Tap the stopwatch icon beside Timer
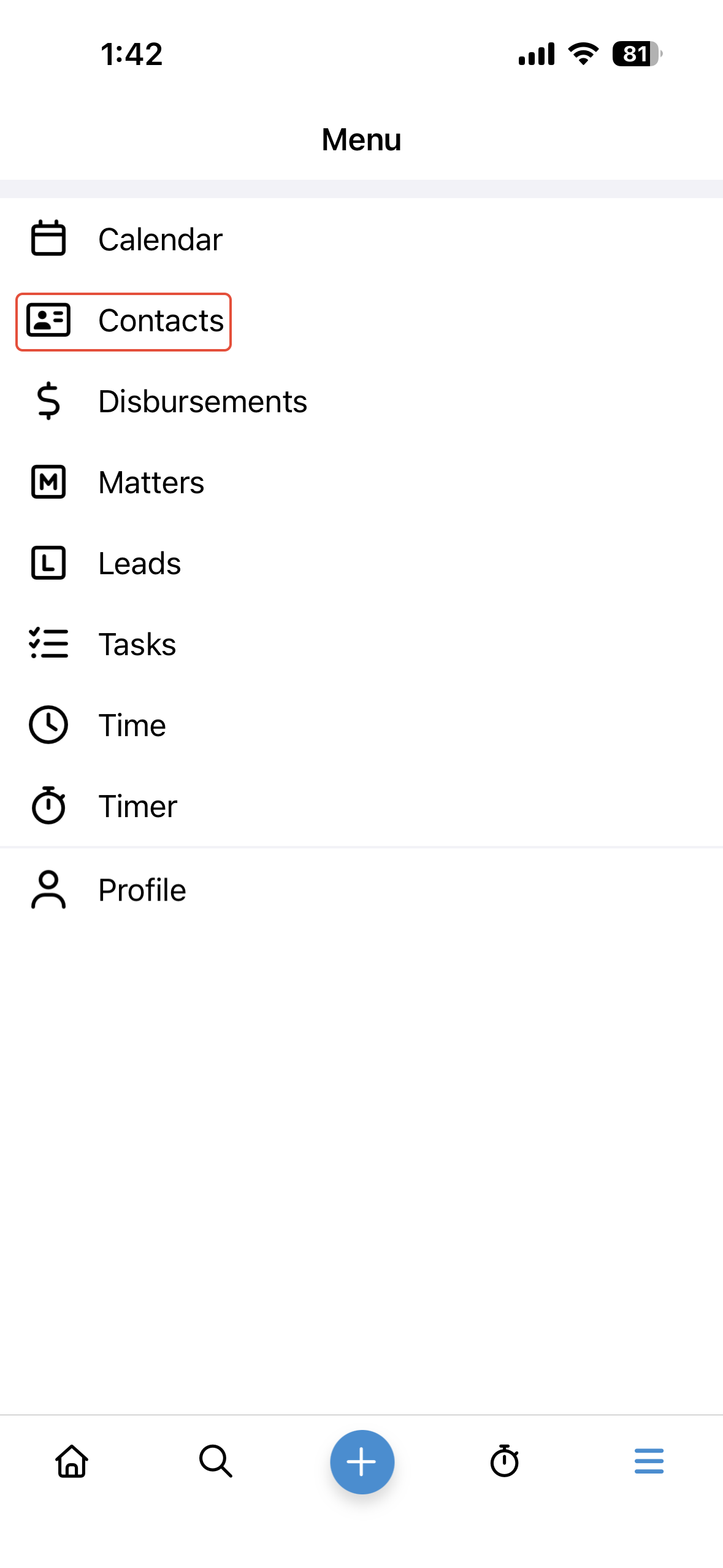This screenshot has height=1568, width=723. pos(48,805)
